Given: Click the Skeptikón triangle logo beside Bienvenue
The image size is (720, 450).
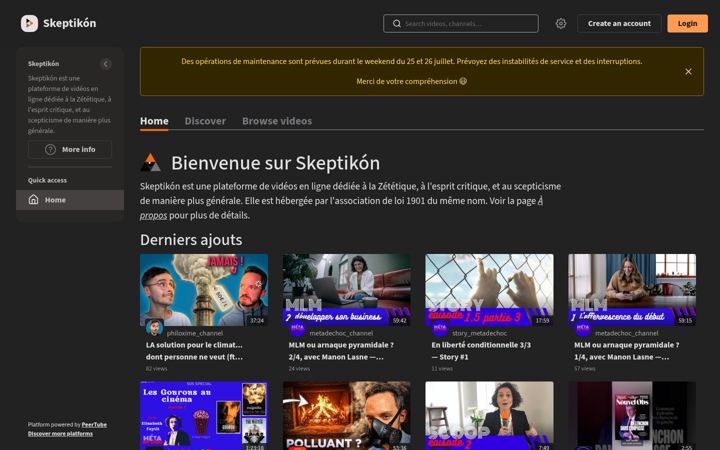Looking at the screenshot, I should point(151,163).
